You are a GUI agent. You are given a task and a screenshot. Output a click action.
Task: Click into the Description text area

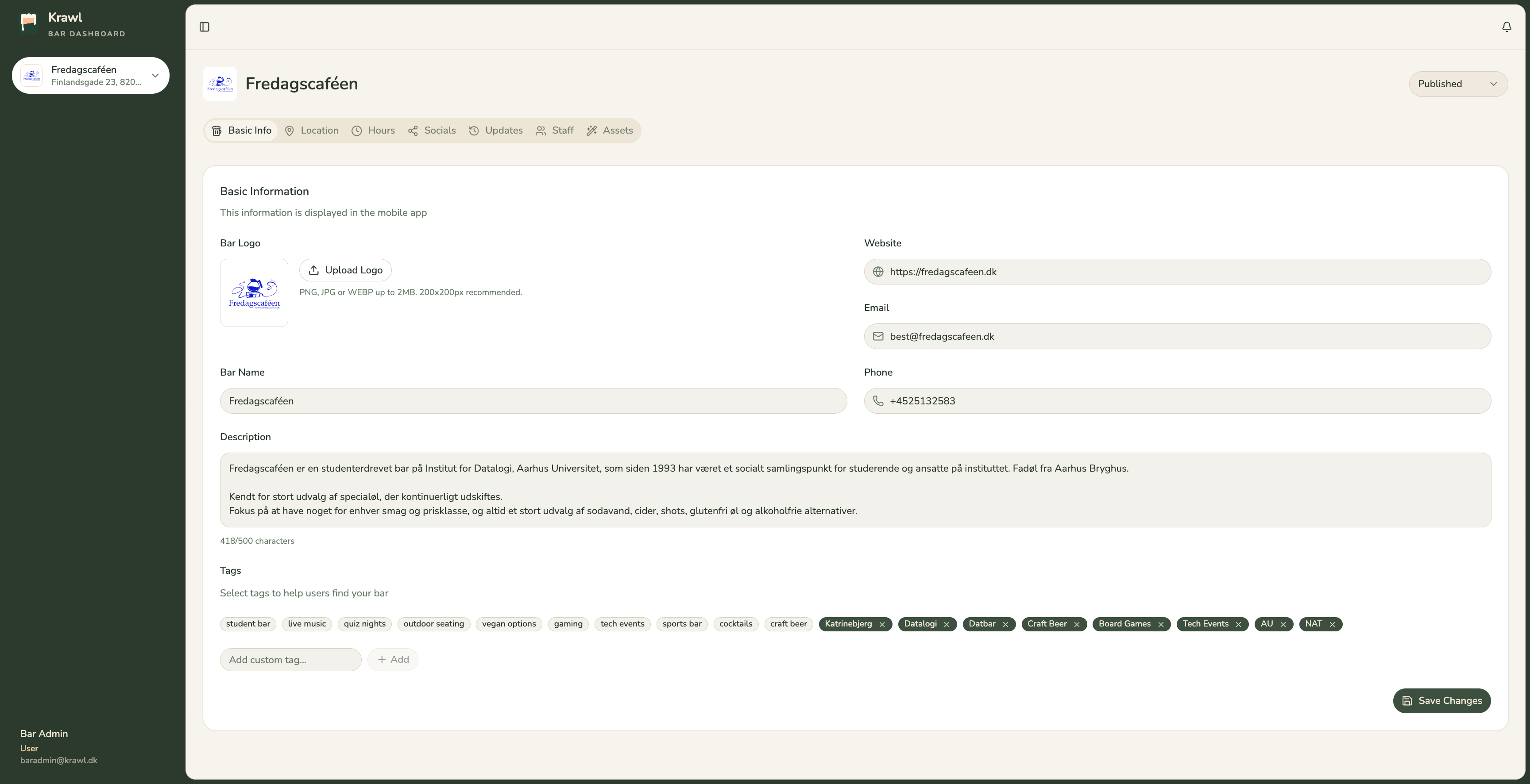click(855, 490)
